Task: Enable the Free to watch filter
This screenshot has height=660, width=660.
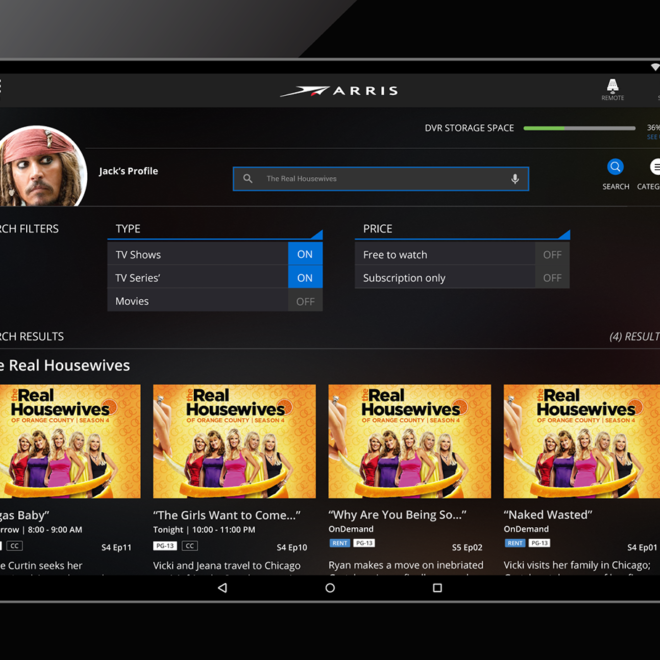Action: (x=552, y=255)
